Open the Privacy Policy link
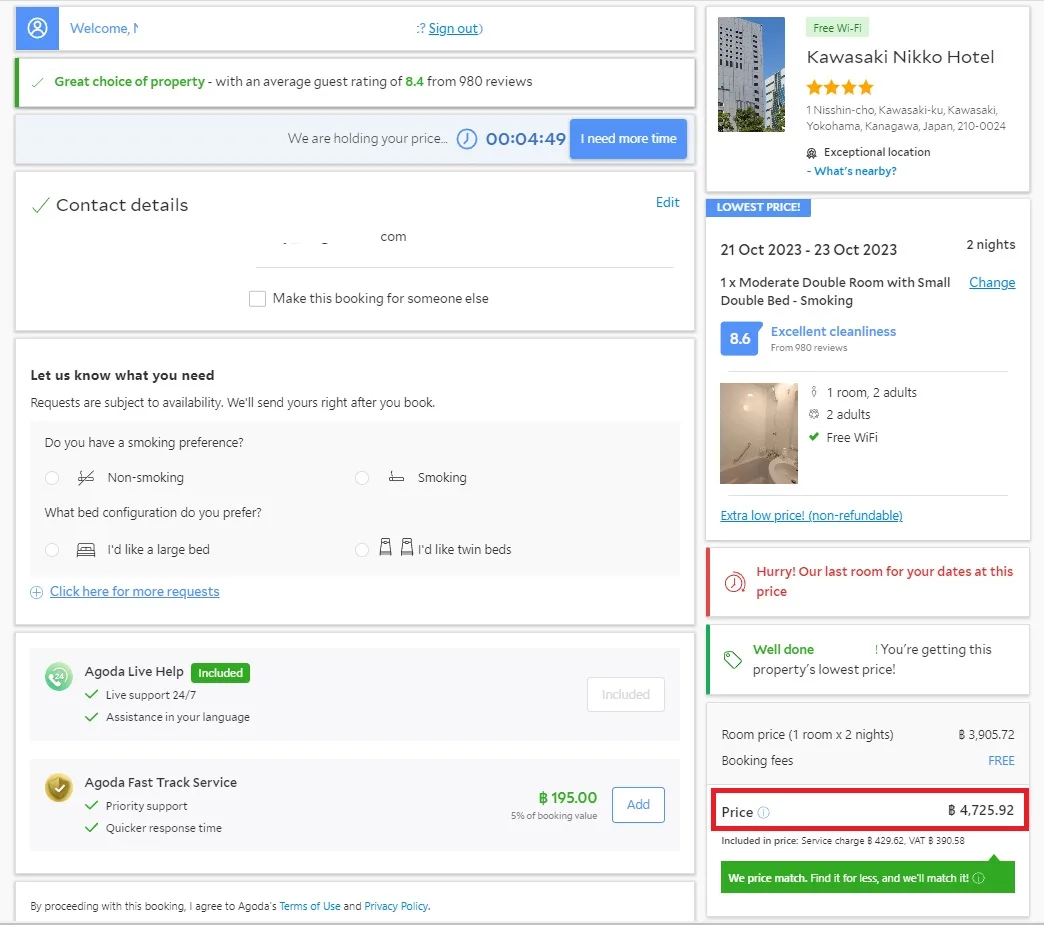 point(396,906)
